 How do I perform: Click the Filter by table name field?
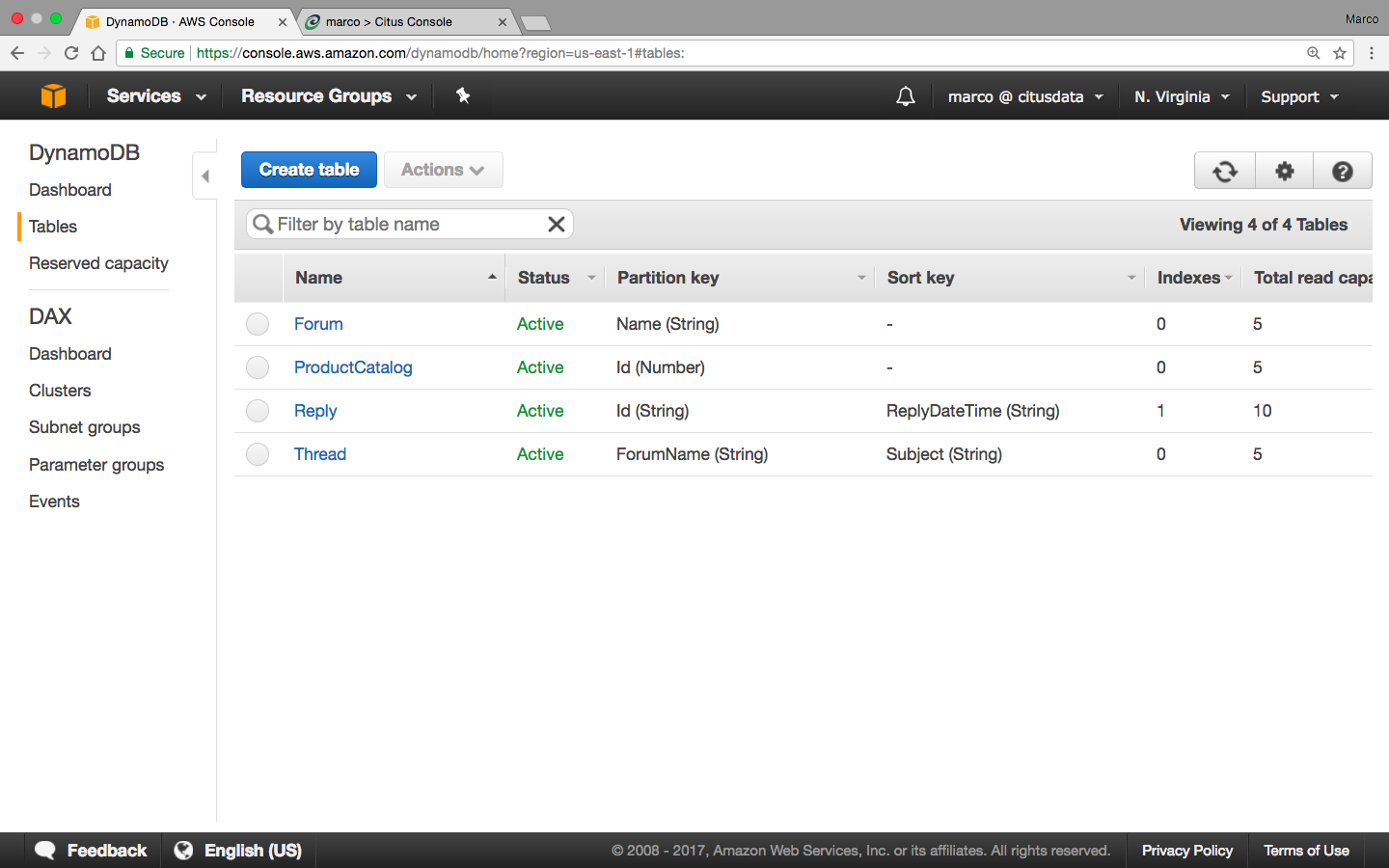click(409, 224)
